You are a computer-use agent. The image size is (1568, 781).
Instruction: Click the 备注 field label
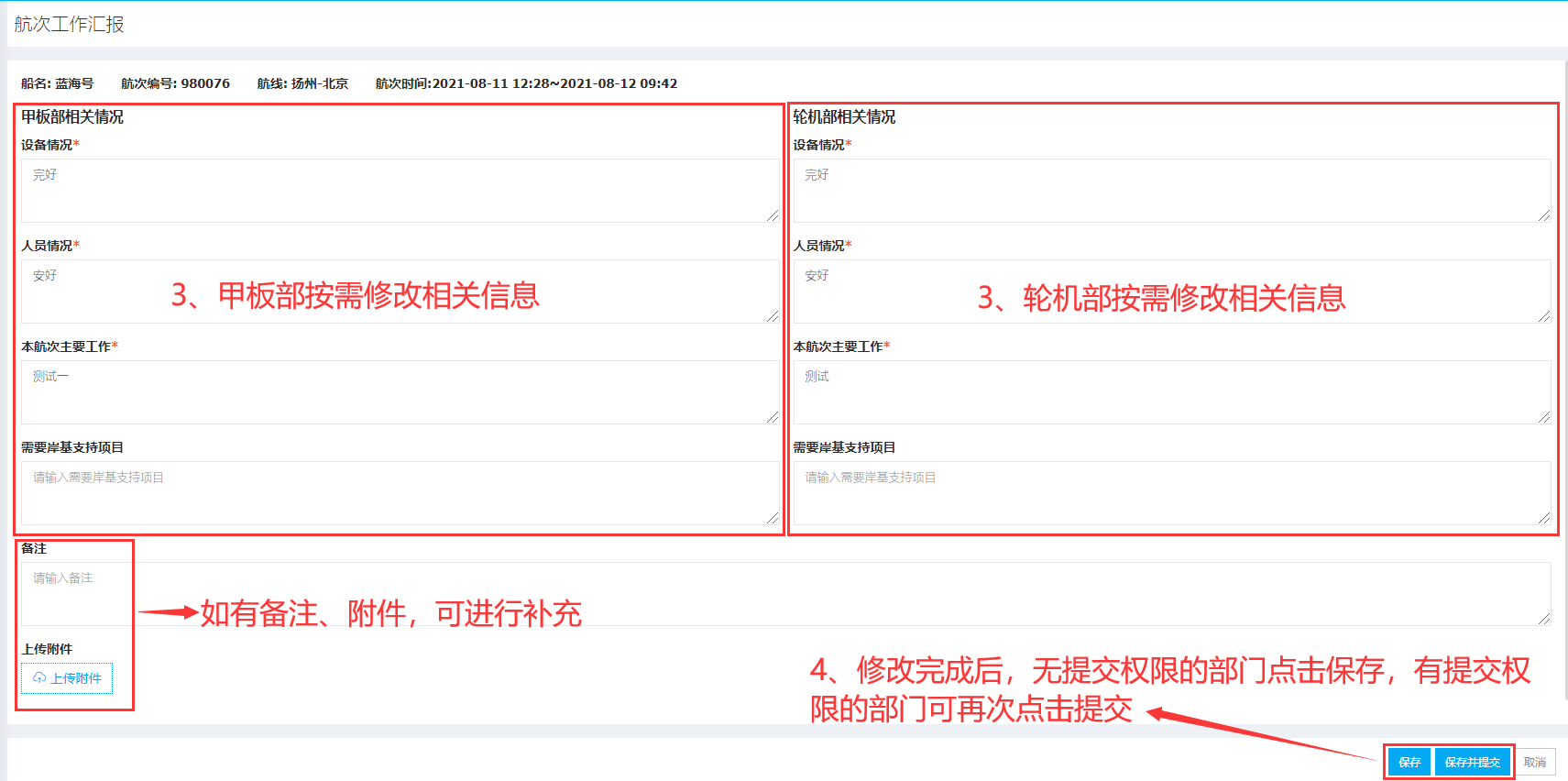coord(34,548)
